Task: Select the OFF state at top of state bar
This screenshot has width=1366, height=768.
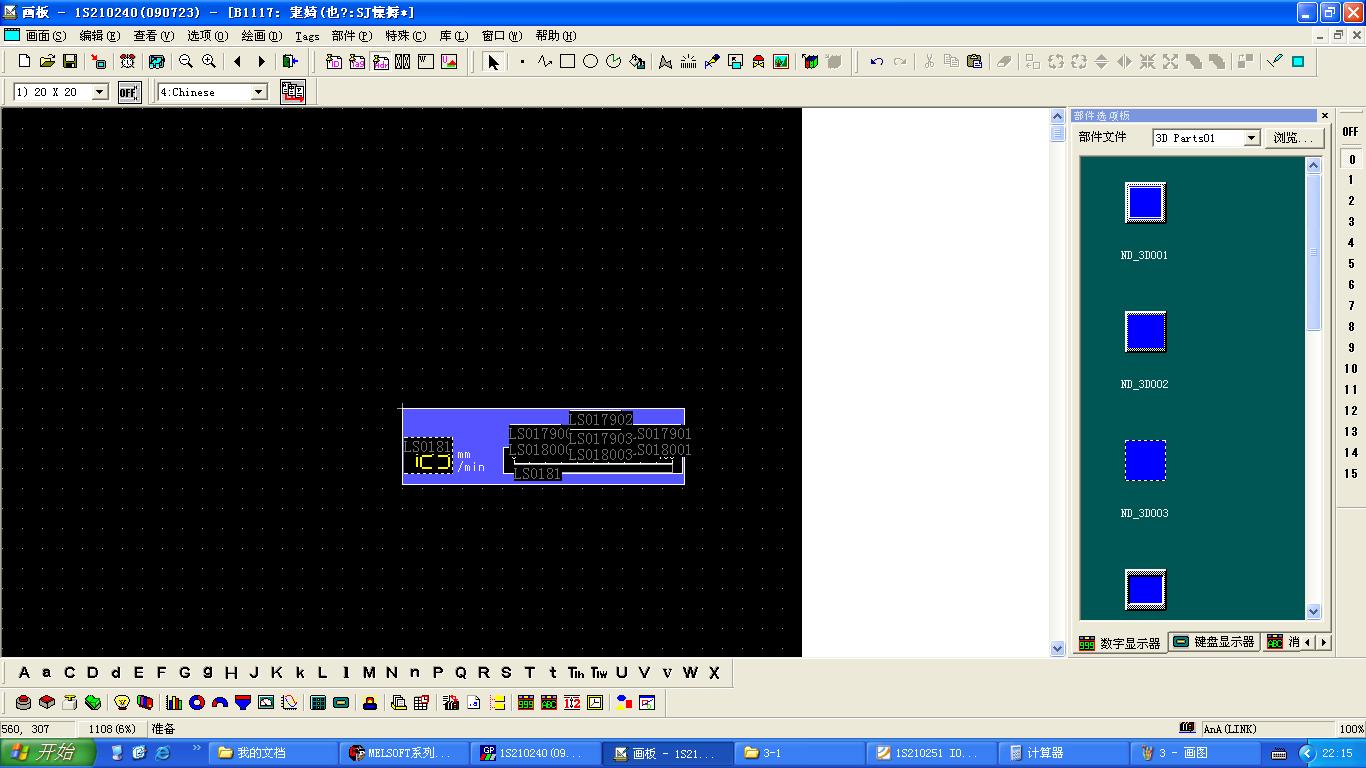Action: (x=1350, y=132)
